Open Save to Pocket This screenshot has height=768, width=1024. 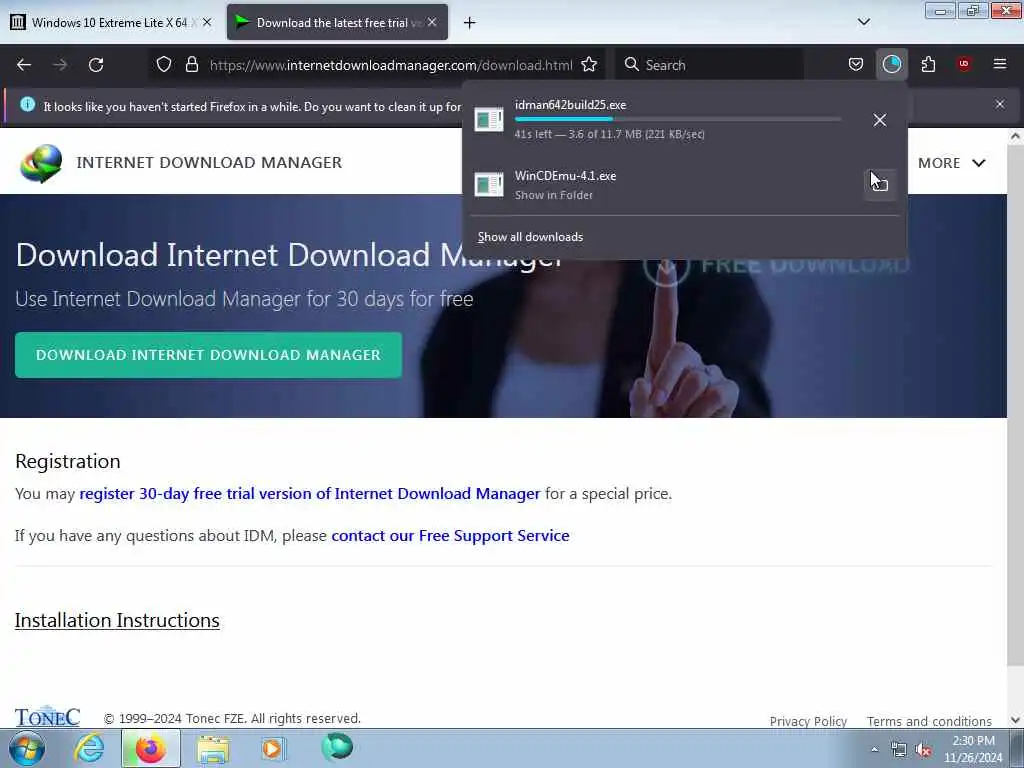pos(856,65)
